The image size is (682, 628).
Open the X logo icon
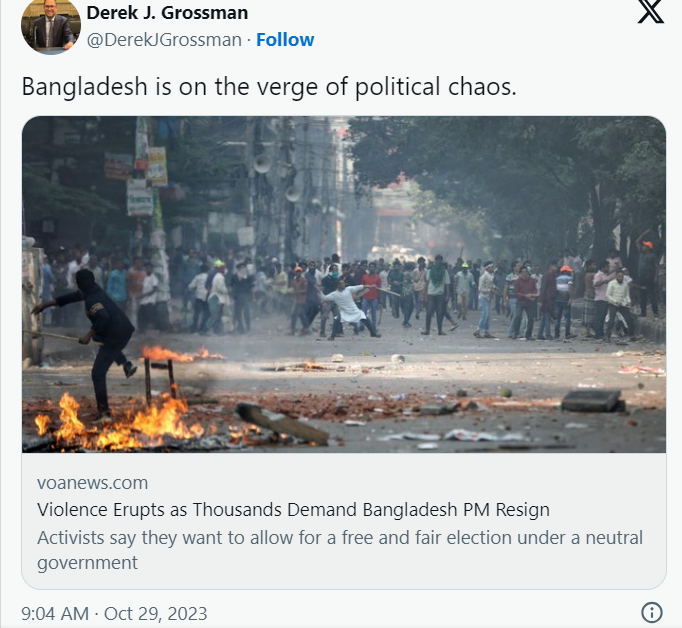[651, 10]
